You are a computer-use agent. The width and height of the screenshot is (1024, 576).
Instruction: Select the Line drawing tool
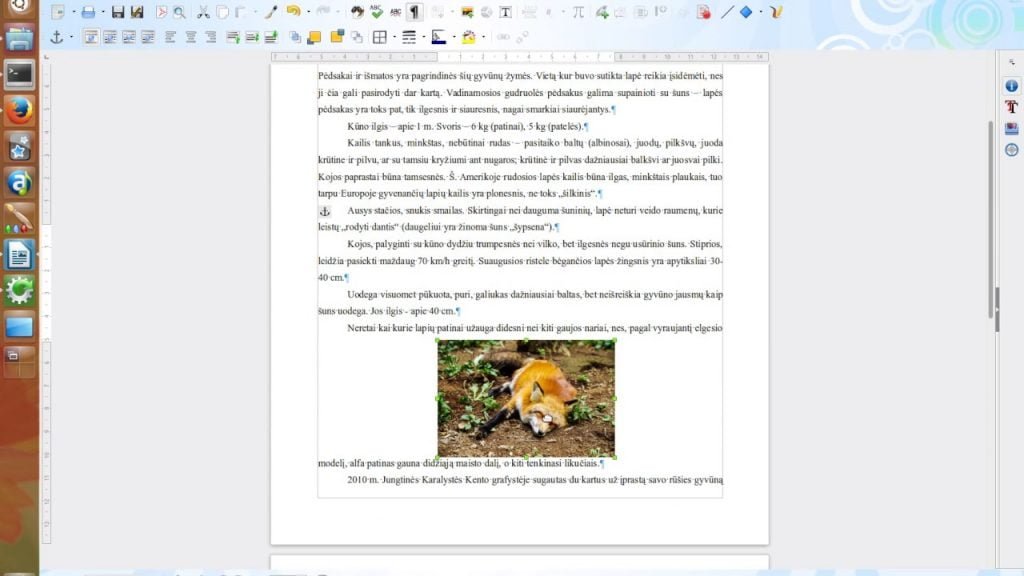click(x=727, y=12)
